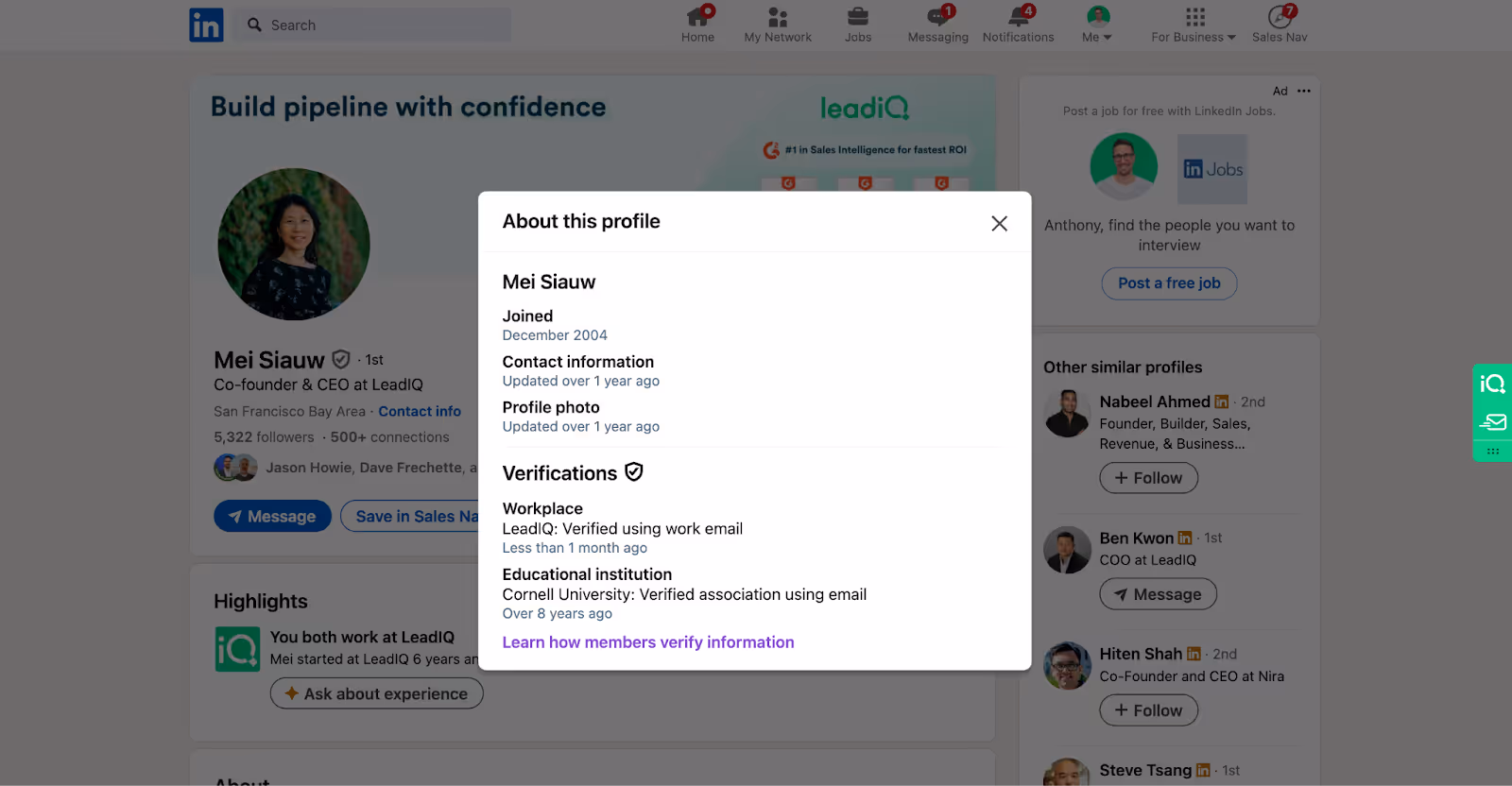Open Mei Siauw's profile photo

click(x=294, y=244)
